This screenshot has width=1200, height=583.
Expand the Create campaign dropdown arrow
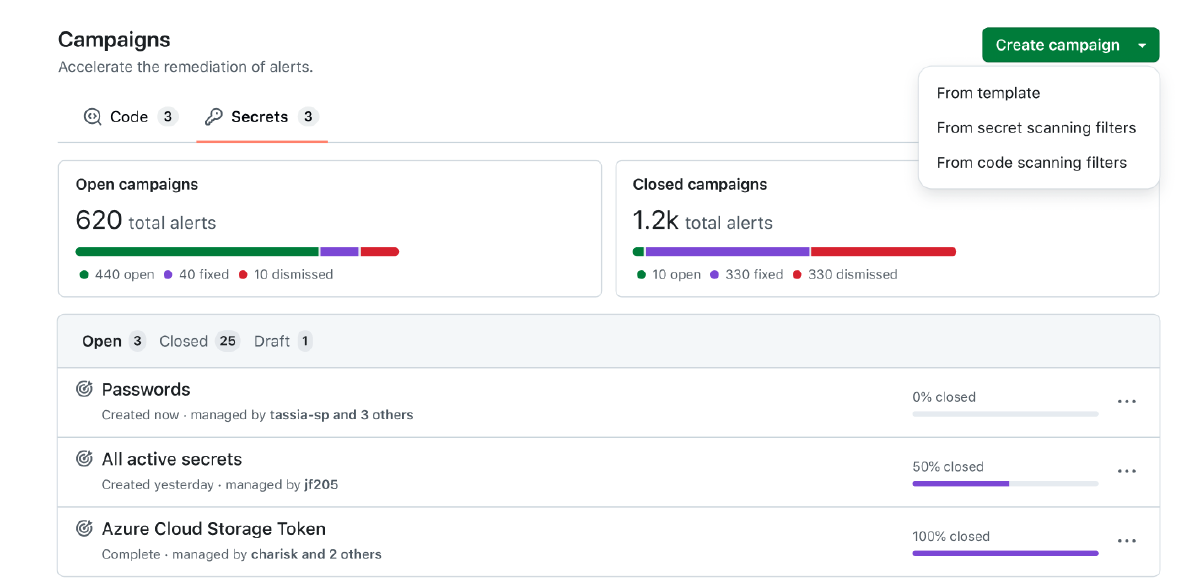(1142, 45)
